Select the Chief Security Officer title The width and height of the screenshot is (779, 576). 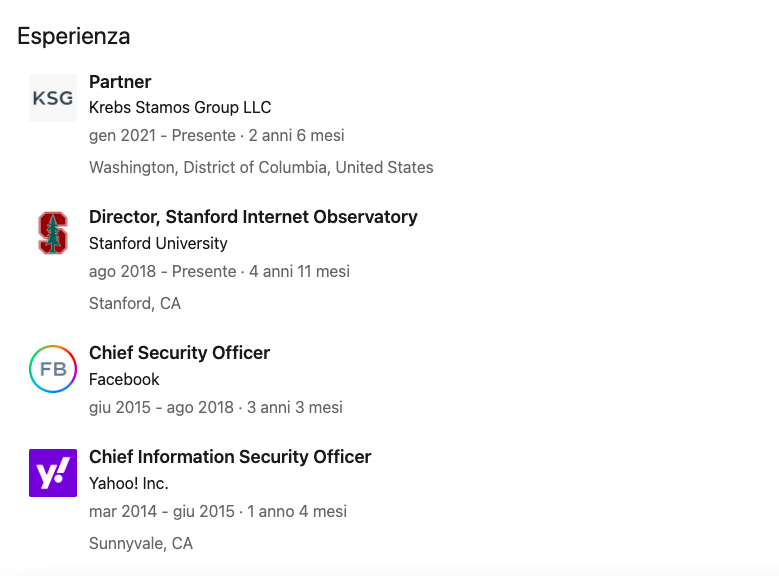pos(179,353)
